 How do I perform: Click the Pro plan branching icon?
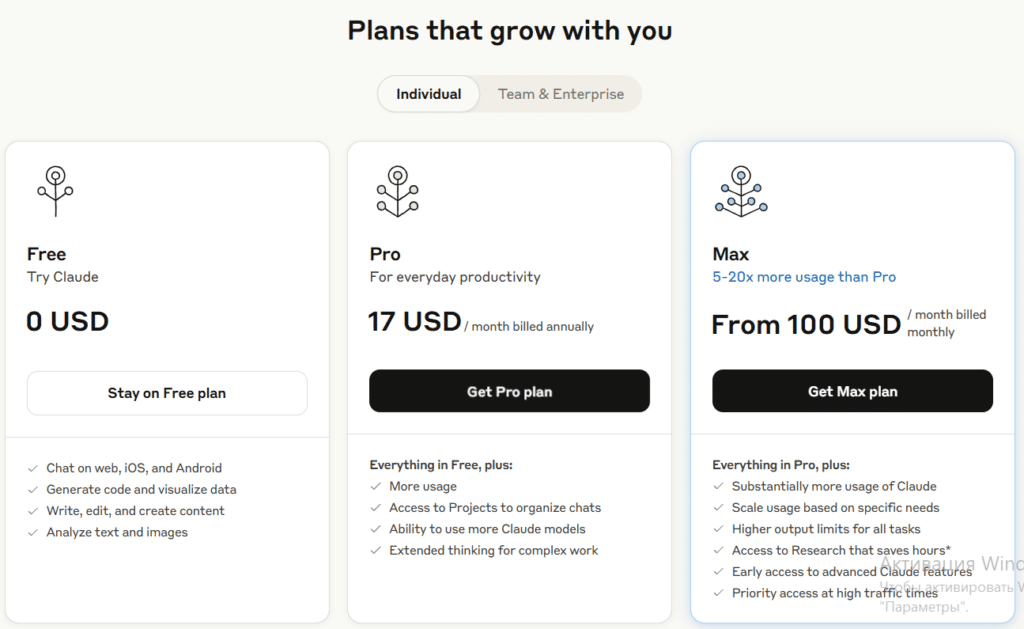tap(398, 191)
